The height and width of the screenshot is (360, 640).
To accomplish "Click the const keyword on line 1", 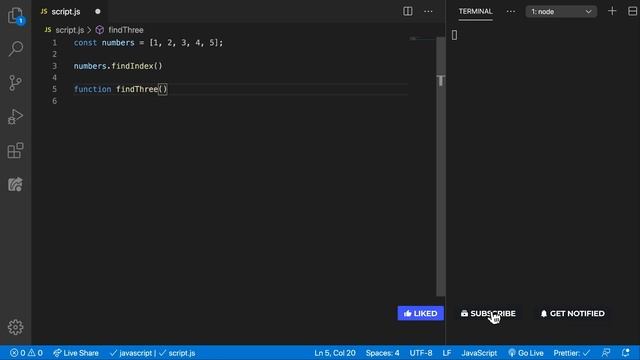I will [85, 42].
